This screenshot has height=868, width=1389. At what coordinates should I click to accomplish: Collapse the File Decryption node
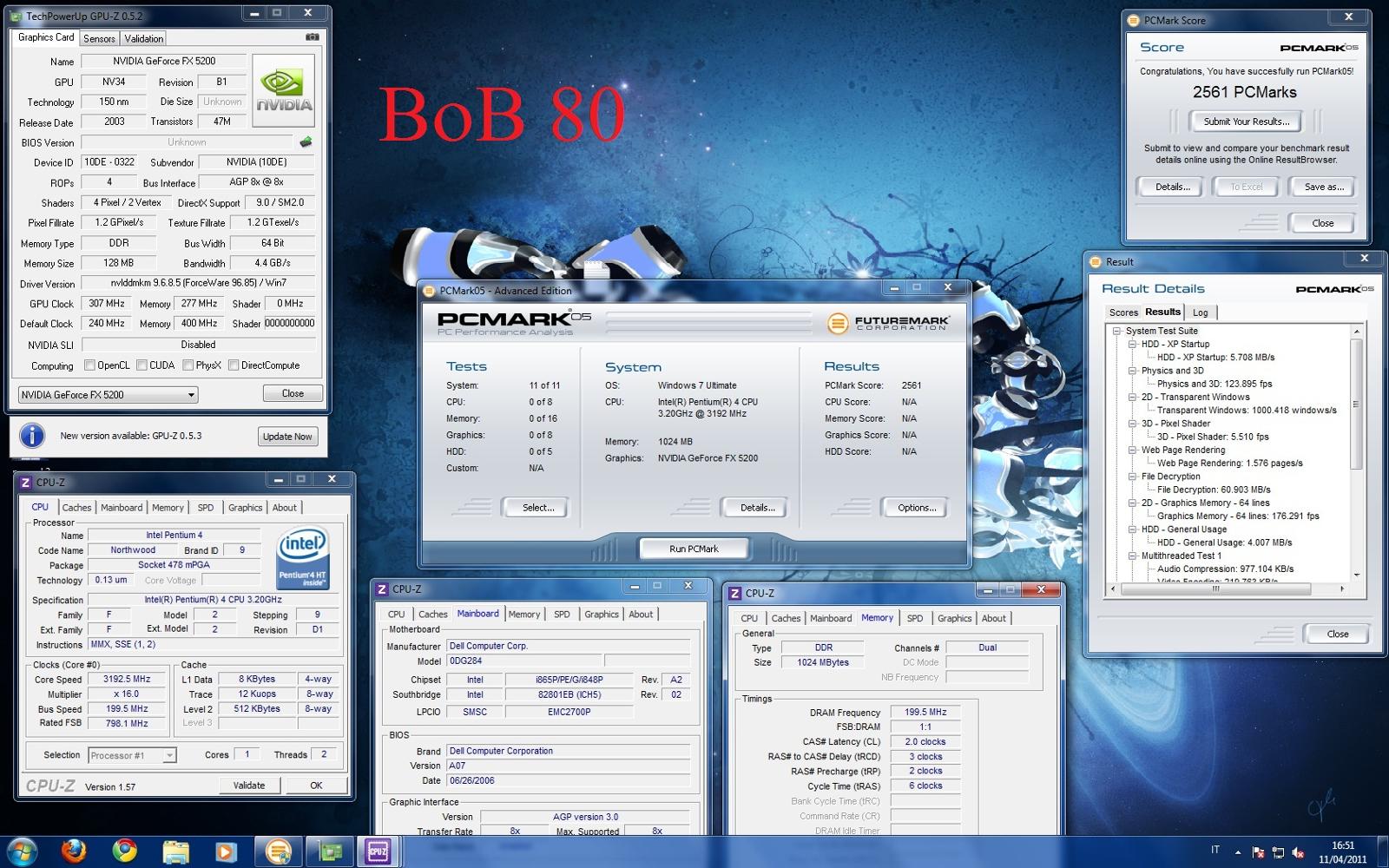1132,477
